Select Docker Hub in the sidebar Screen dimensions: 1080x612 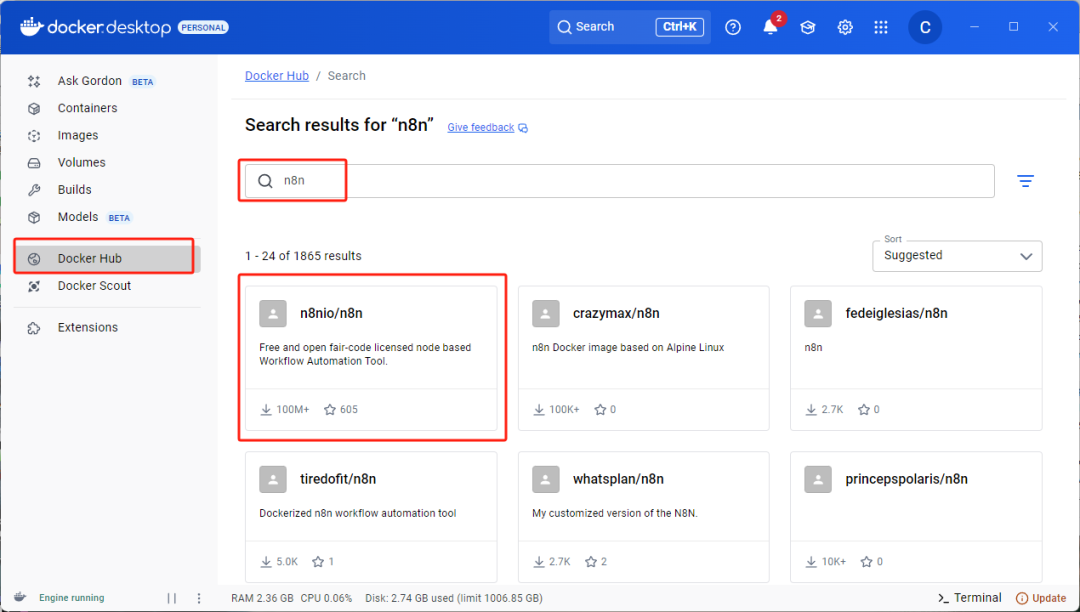point(107,258)
